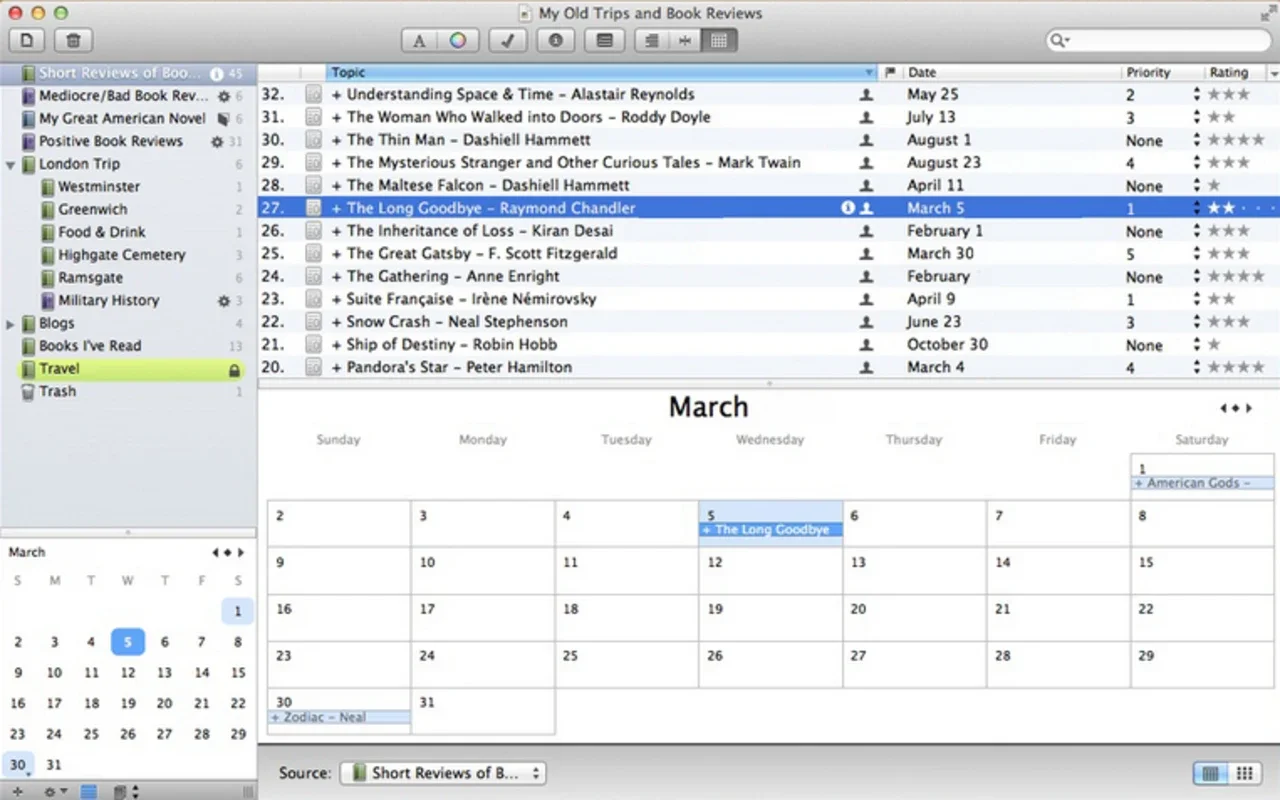Expand the Blogs folder triangle
1280x800 pixels.
10,323
